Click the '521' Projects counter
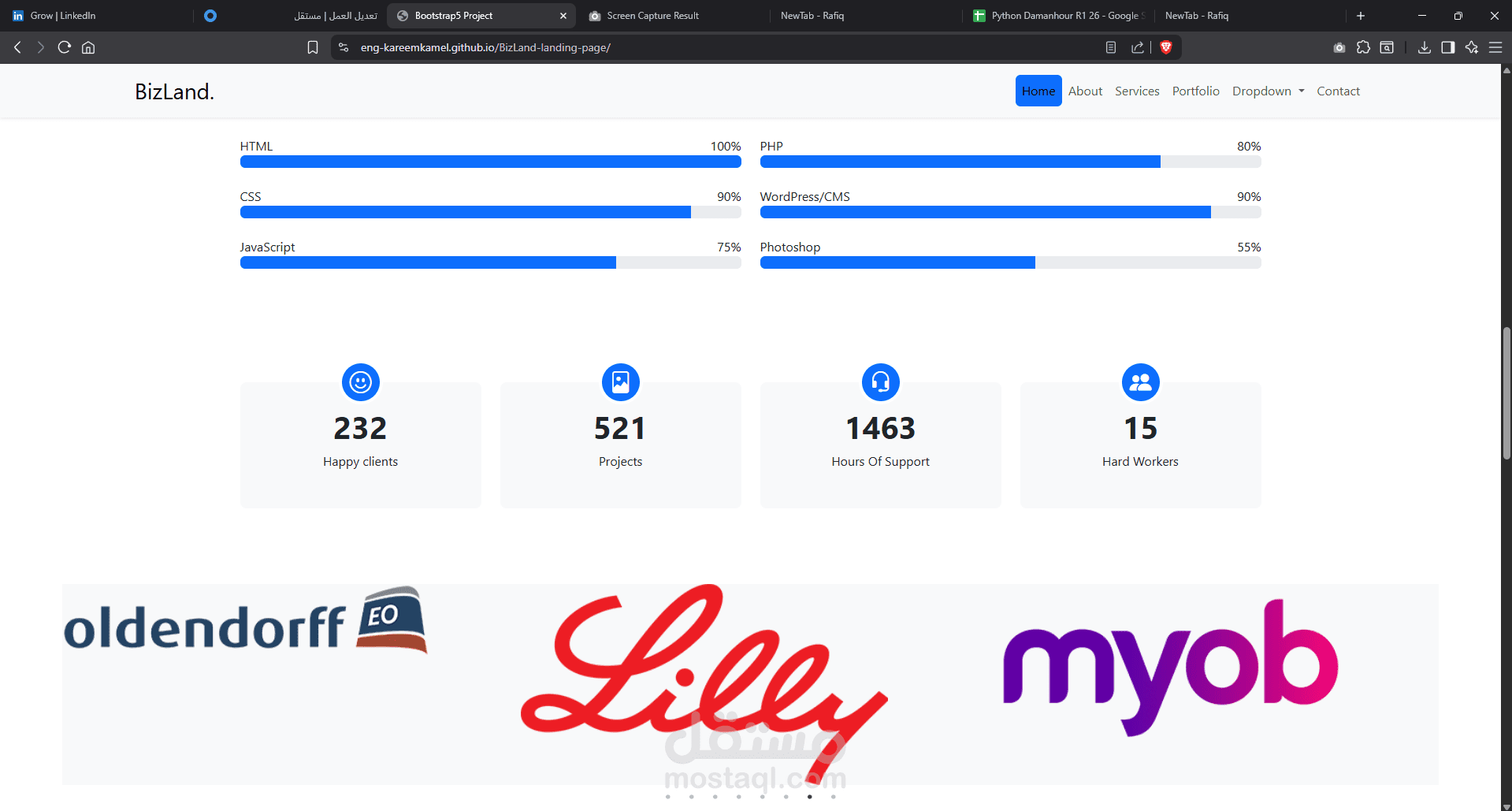Viewport: 1512px width, 811px height. click(x=621, y=429)
